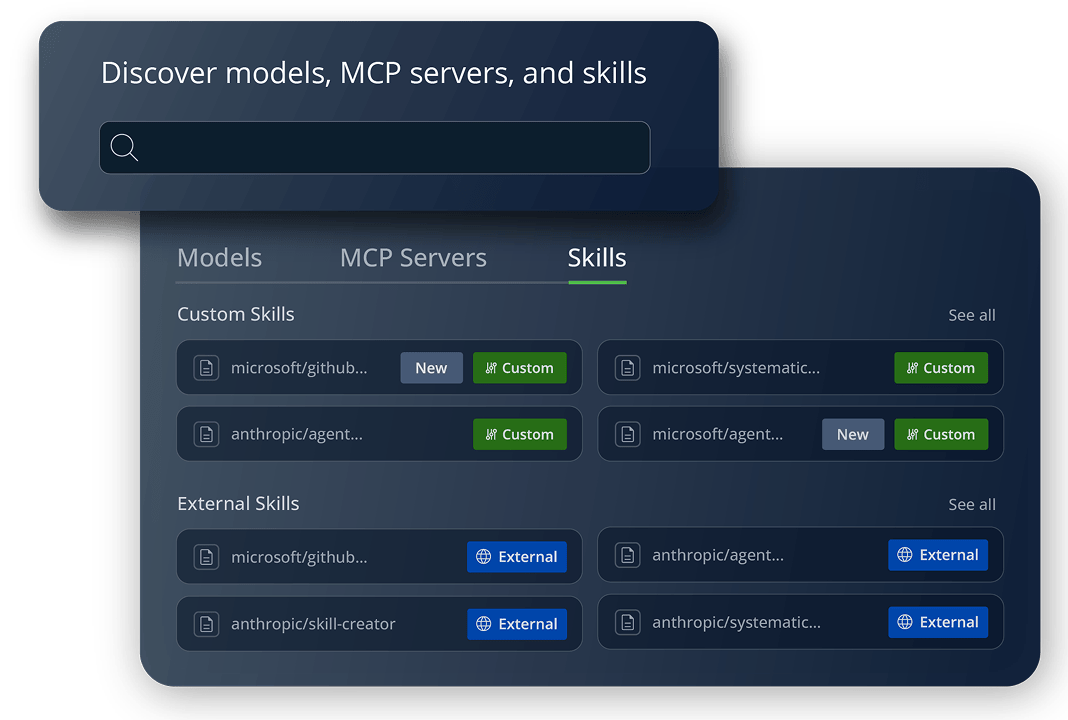
Task: Open skill name microsoft/agent...
Action: click(717, 434)
